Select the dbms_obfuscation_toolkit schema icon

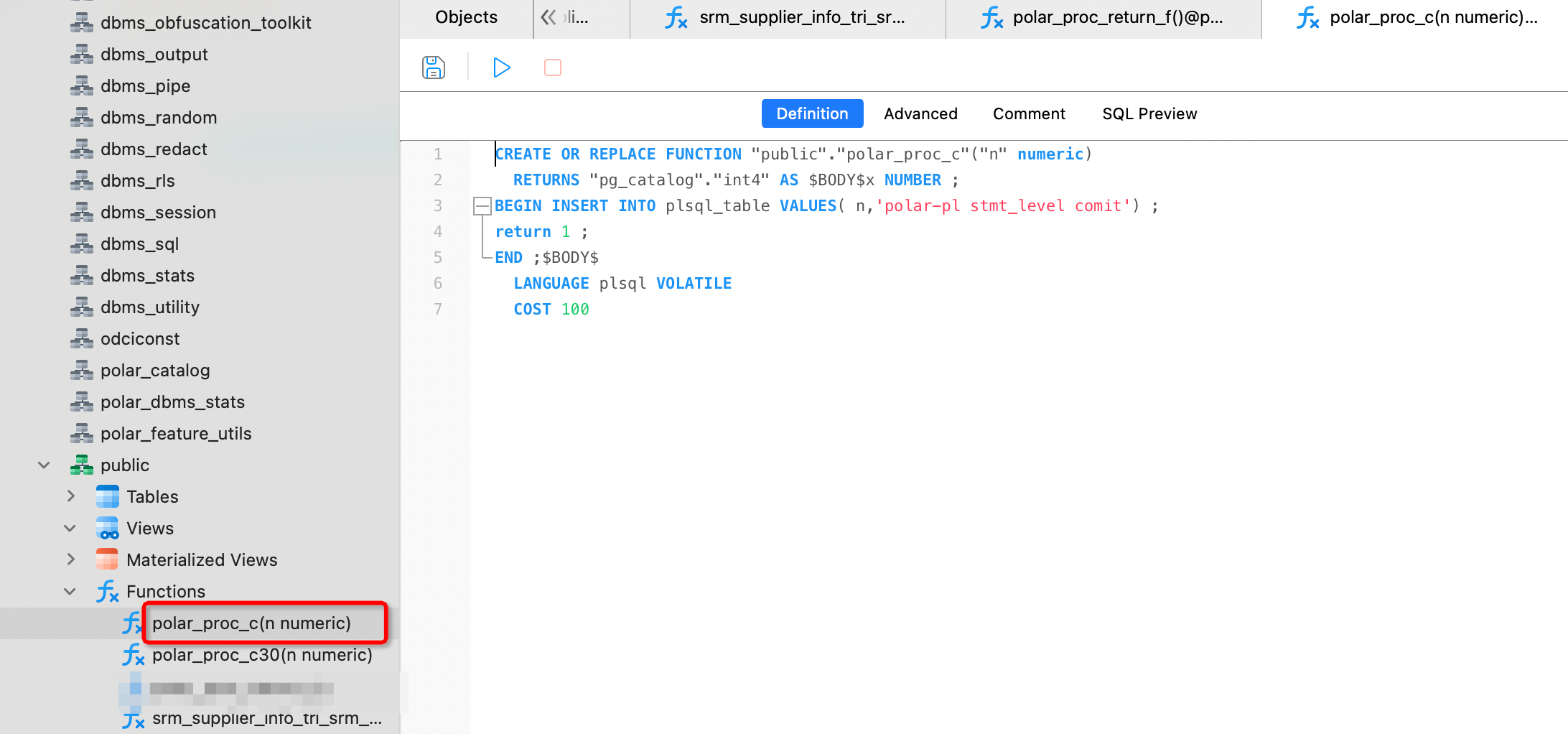[x=82, y=23]
